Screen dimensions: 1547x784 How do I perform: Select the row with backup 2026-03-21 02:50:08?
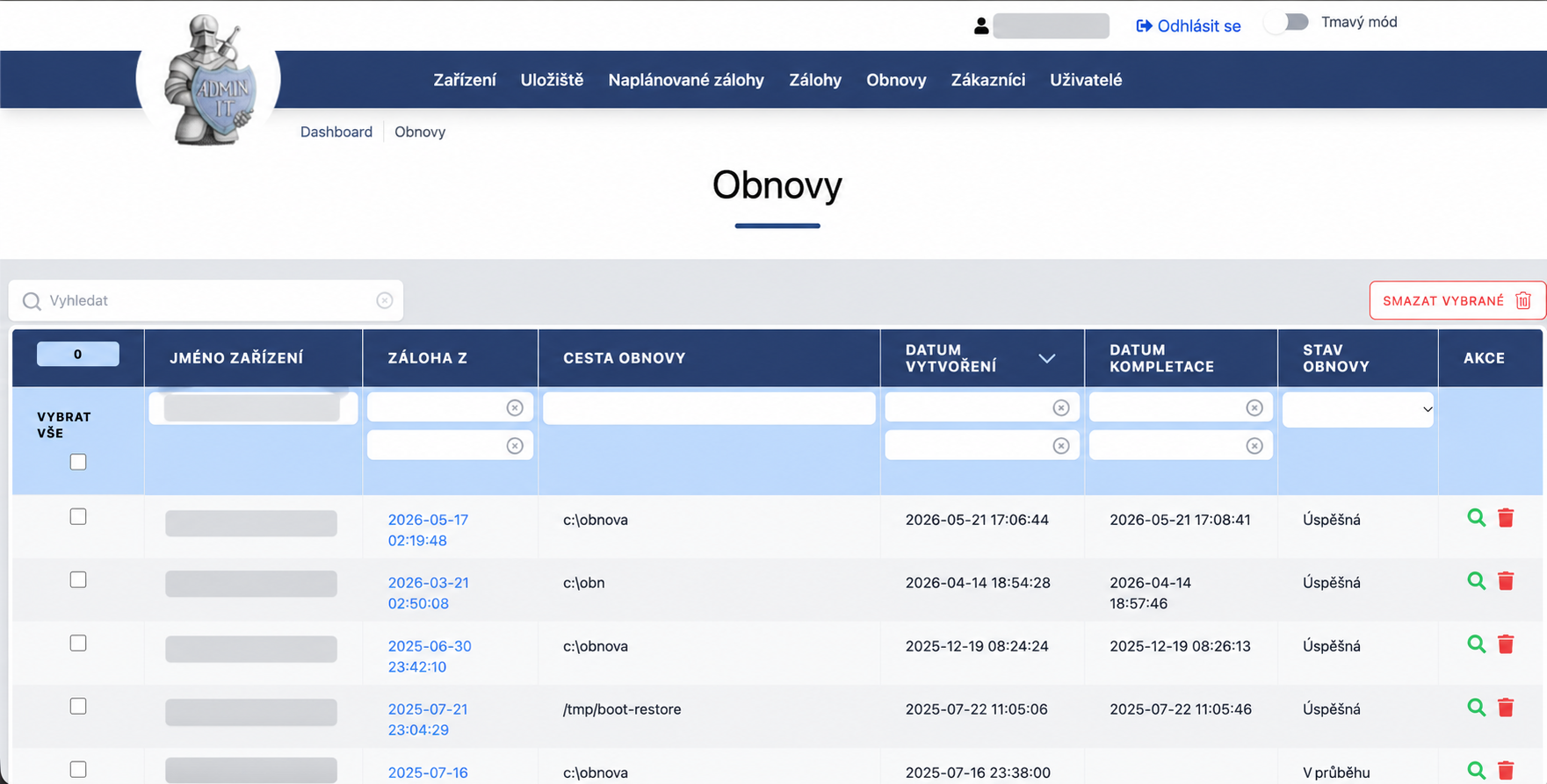[x=78, y=580]
